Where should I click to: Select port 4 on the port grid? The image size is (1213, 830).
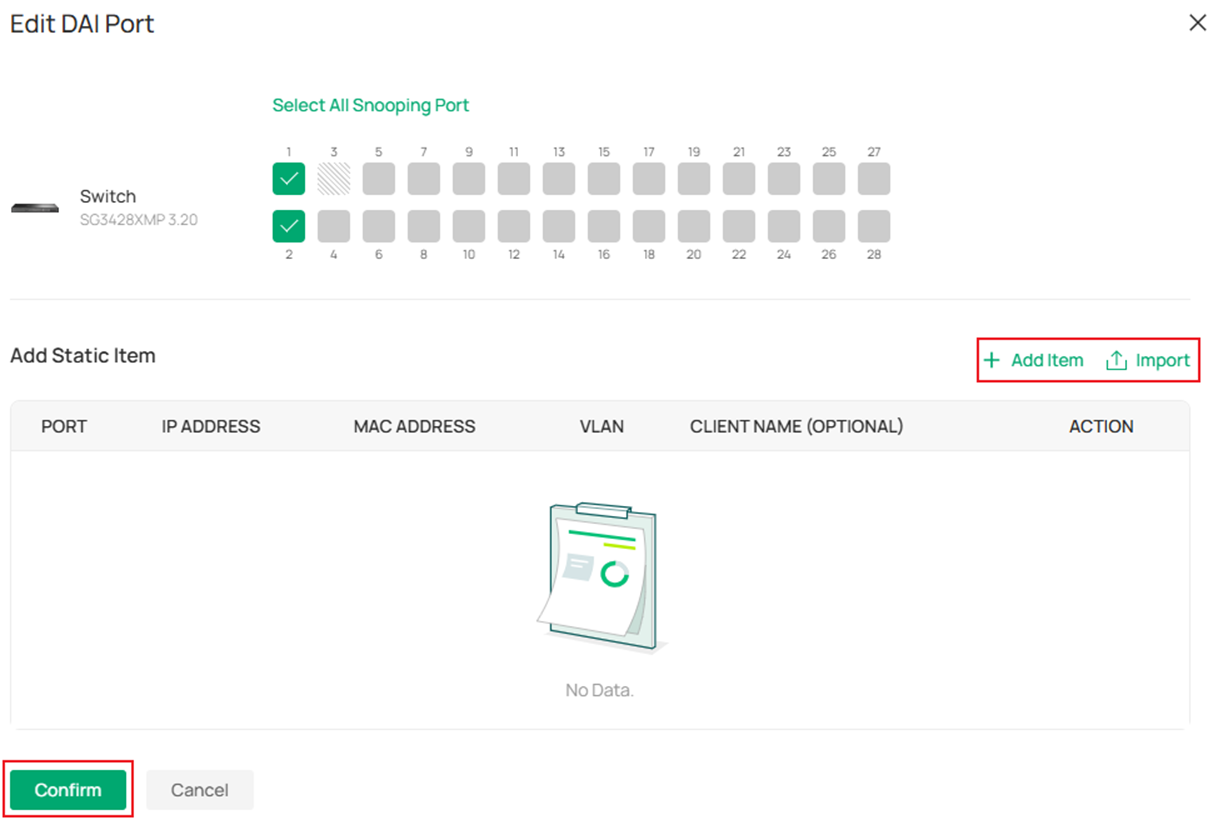point(333,227)
